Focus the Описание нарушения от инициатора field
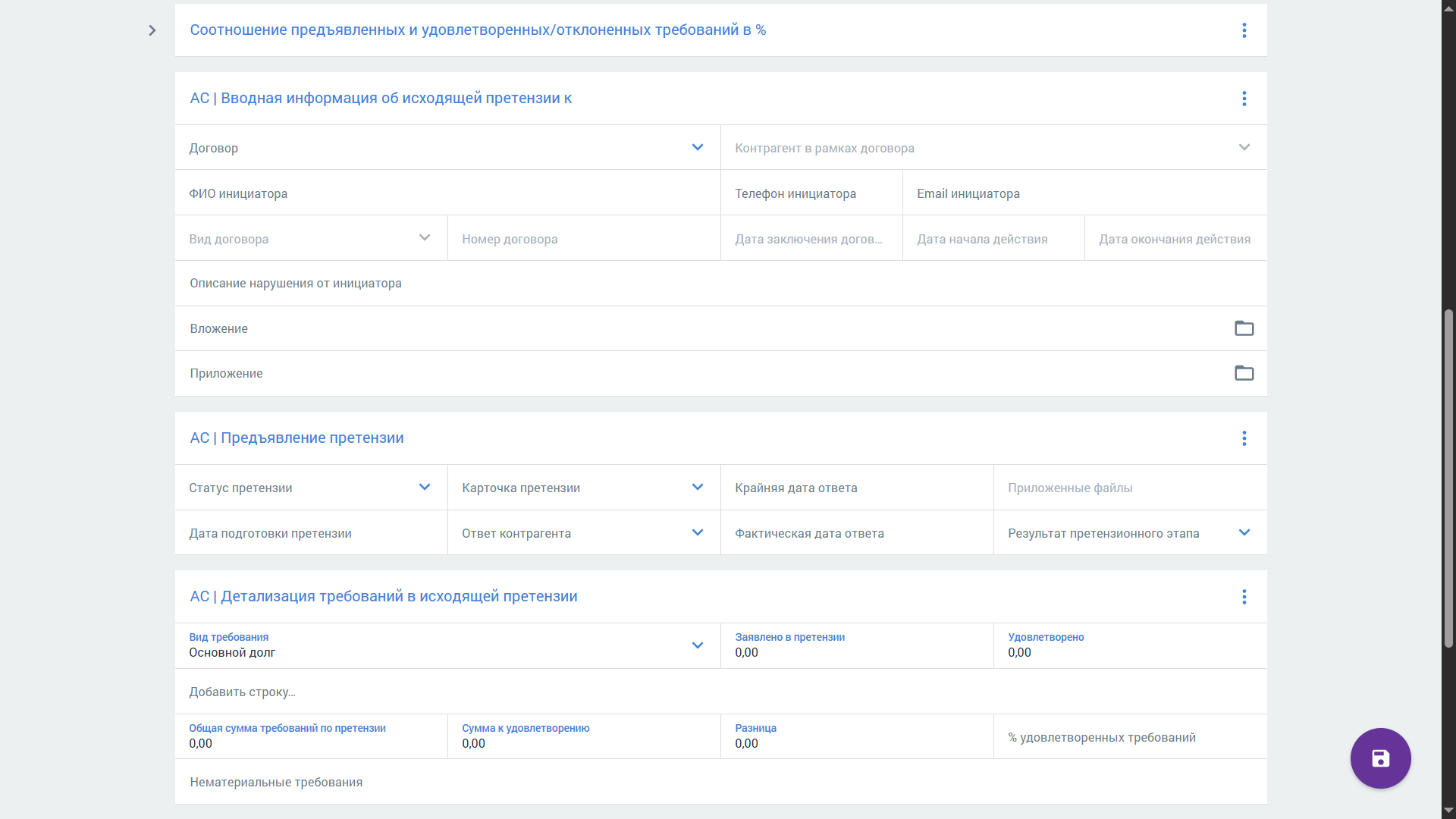Screen dimensions: 1456x819 click(720, 283)
